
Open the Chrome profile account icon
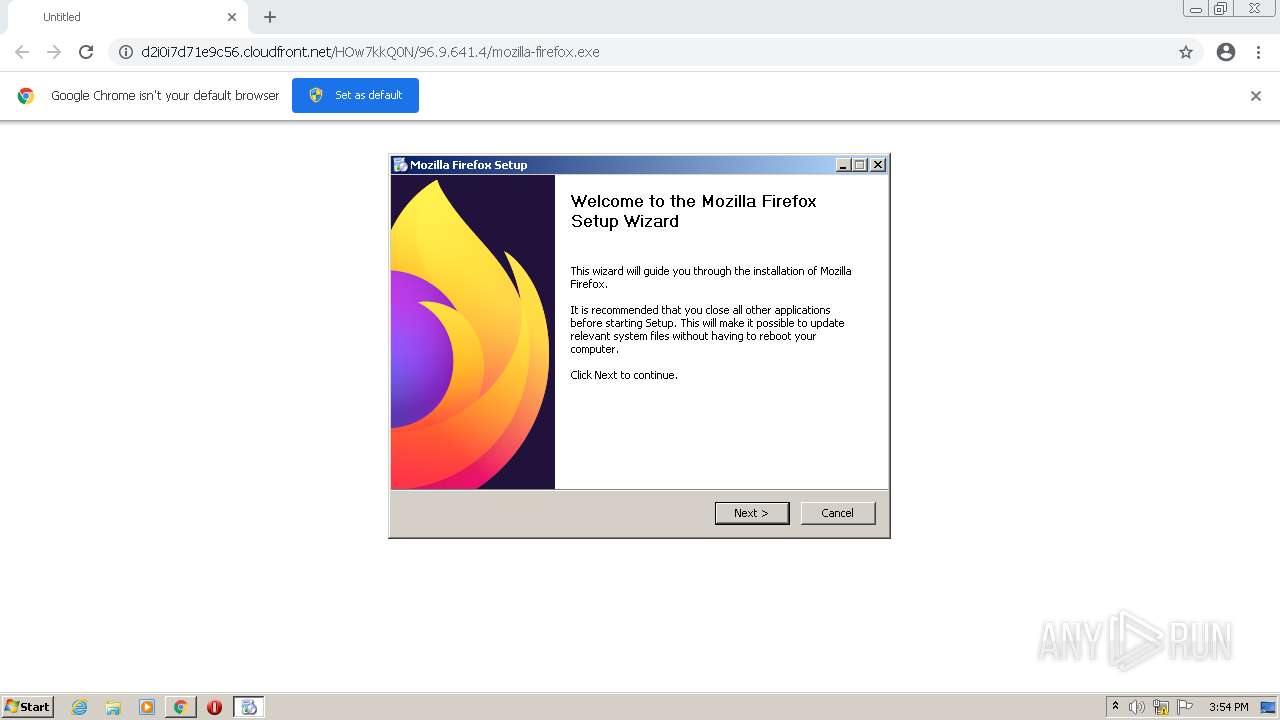[1226, 52]
